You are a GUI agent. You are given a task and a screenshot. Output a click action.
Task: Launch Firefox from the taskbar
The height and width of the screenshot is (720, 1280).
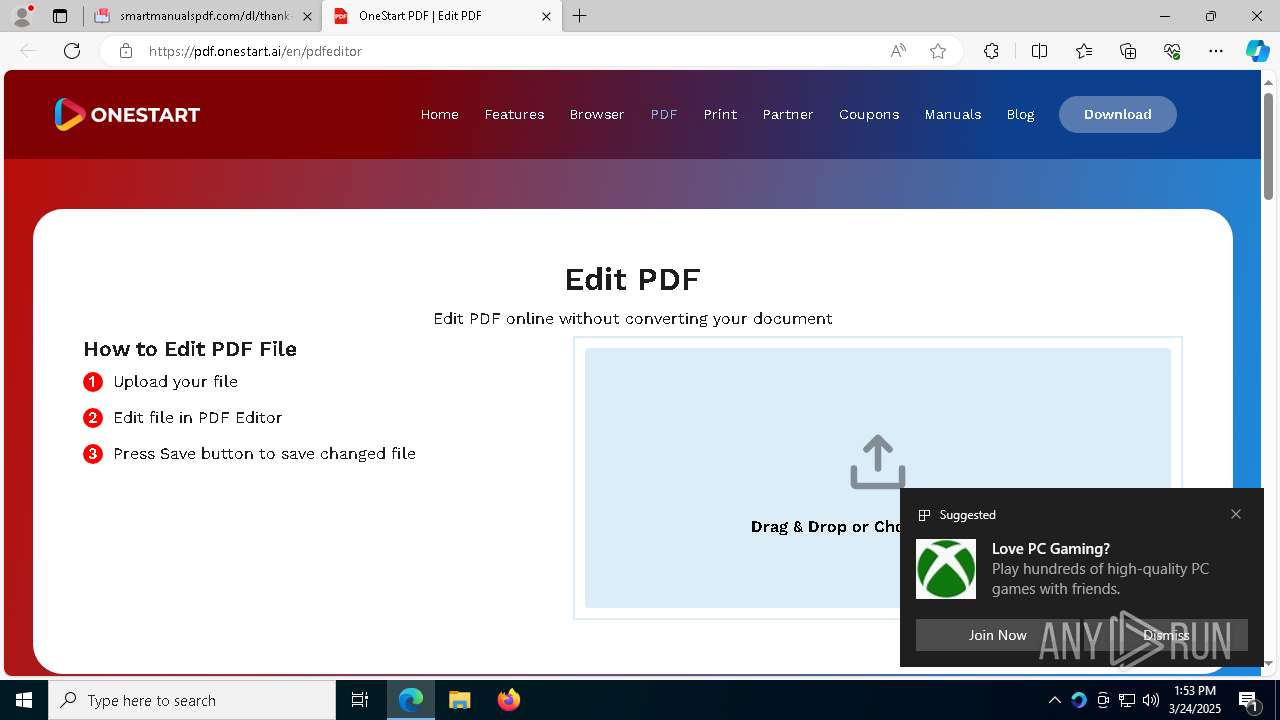click(509, 700)
